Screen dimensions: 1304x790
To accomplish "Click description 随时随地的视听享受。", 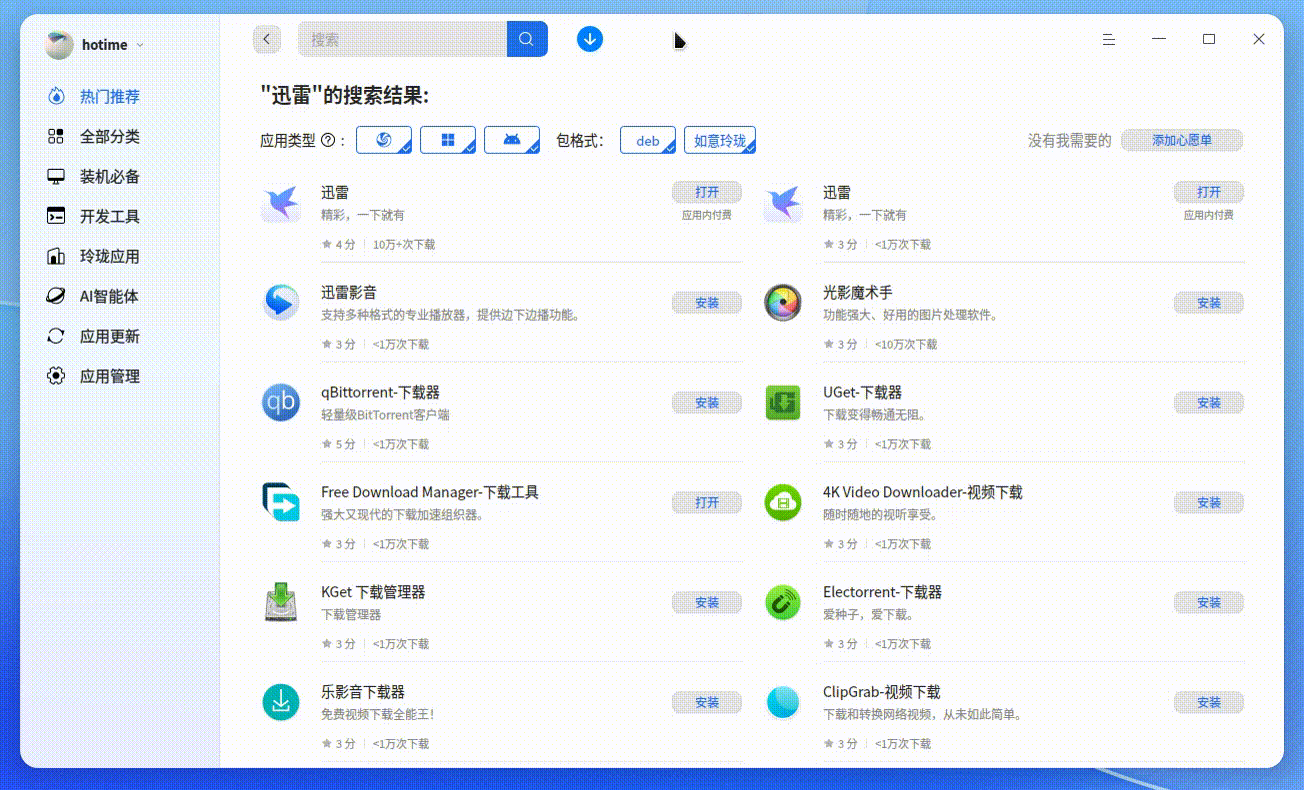I will pyautogui.click(x=881, y=515).
